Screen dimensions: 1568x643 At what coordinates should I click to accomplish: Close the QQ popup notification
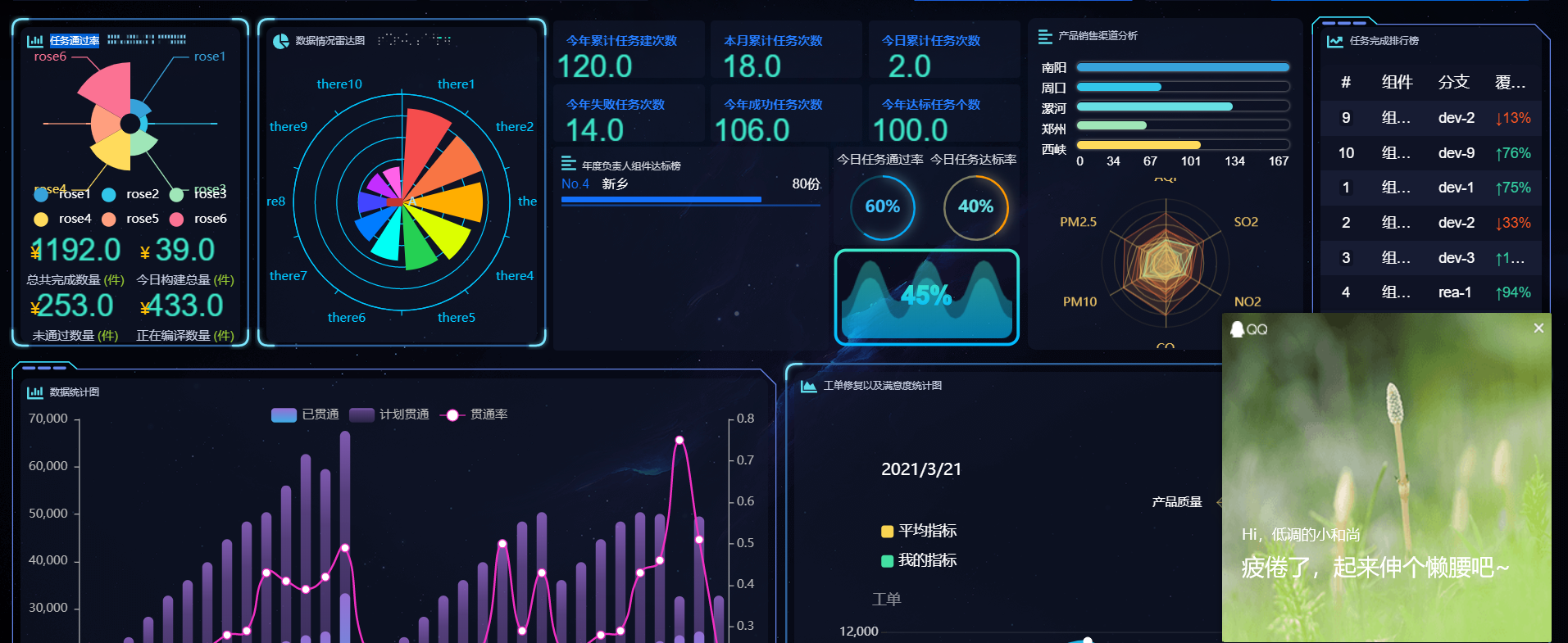1538,328
